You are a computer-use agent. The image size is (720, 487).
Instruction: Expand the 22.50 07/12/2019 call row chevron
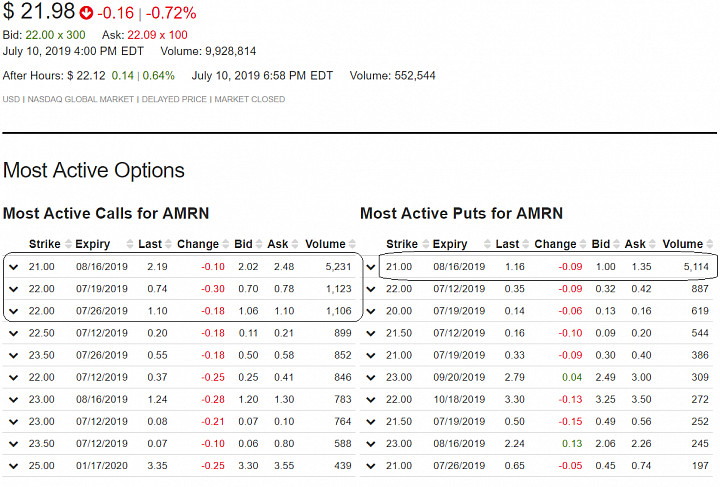pyautogui.click(x=14, y=333)
